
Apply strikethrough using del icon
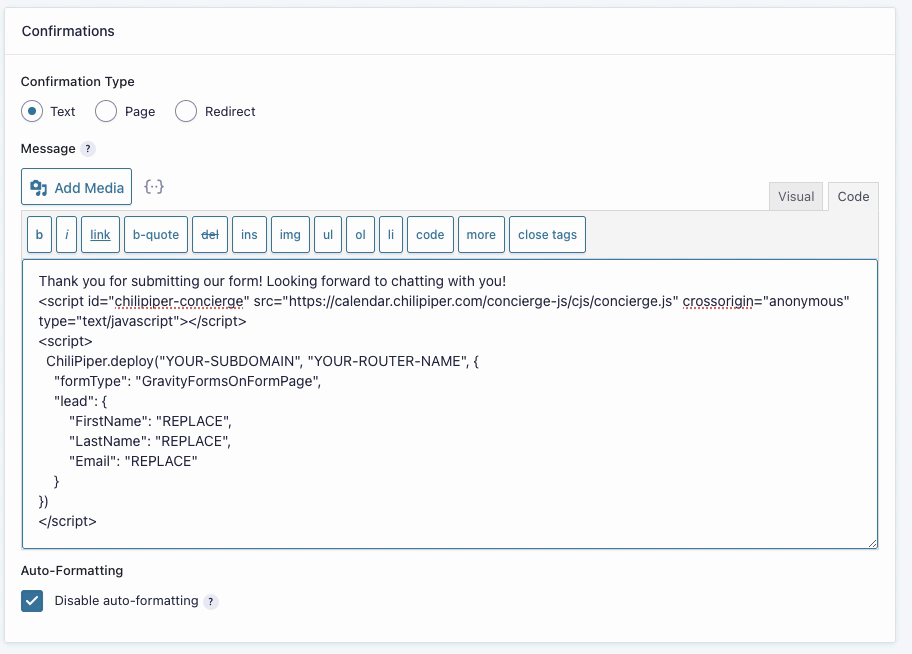[210, 234]
